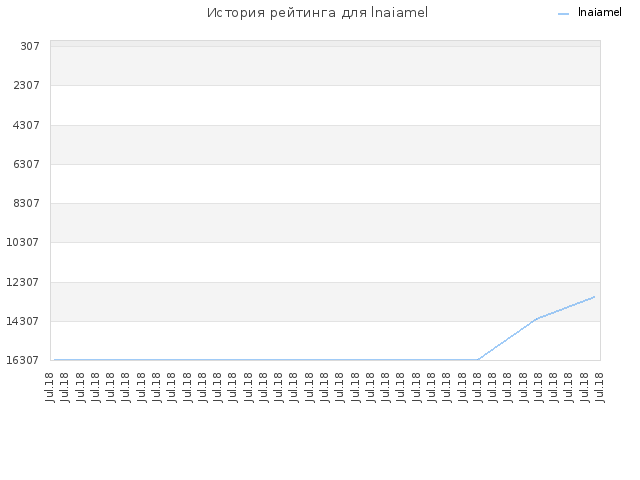Viewport: 640px width, 480px height.
Task: Click the 12307 horizontal gridline mid-chart
Action: point(325,282)
